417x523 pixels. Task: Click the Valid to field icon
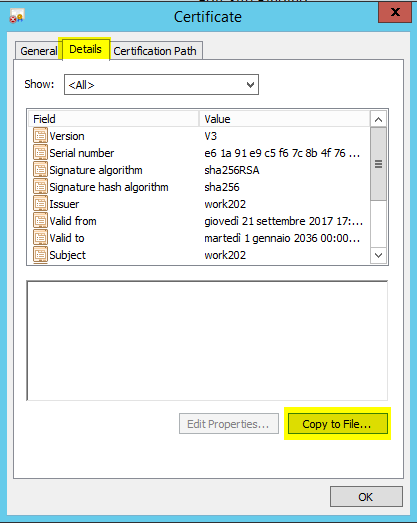40,238
